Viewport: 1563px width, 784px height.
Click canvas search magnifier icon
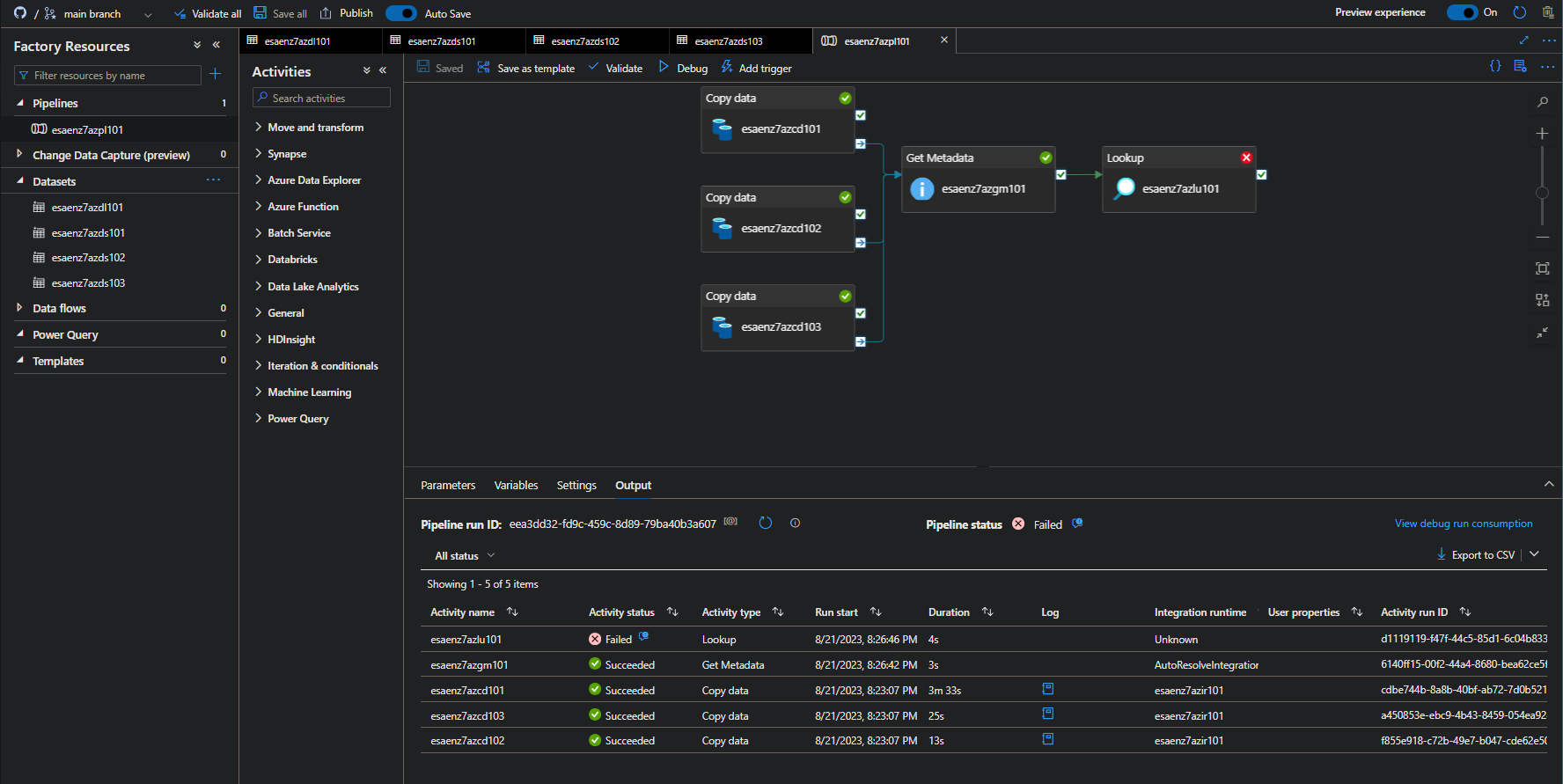[x=1542, y=102]
